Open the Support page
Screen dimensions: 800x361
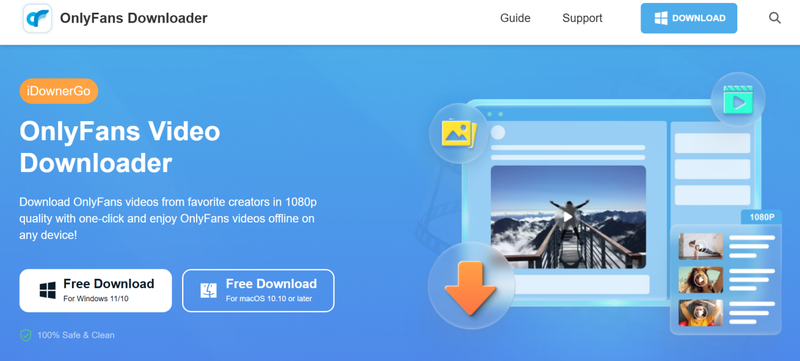click(x=582, y=18)
